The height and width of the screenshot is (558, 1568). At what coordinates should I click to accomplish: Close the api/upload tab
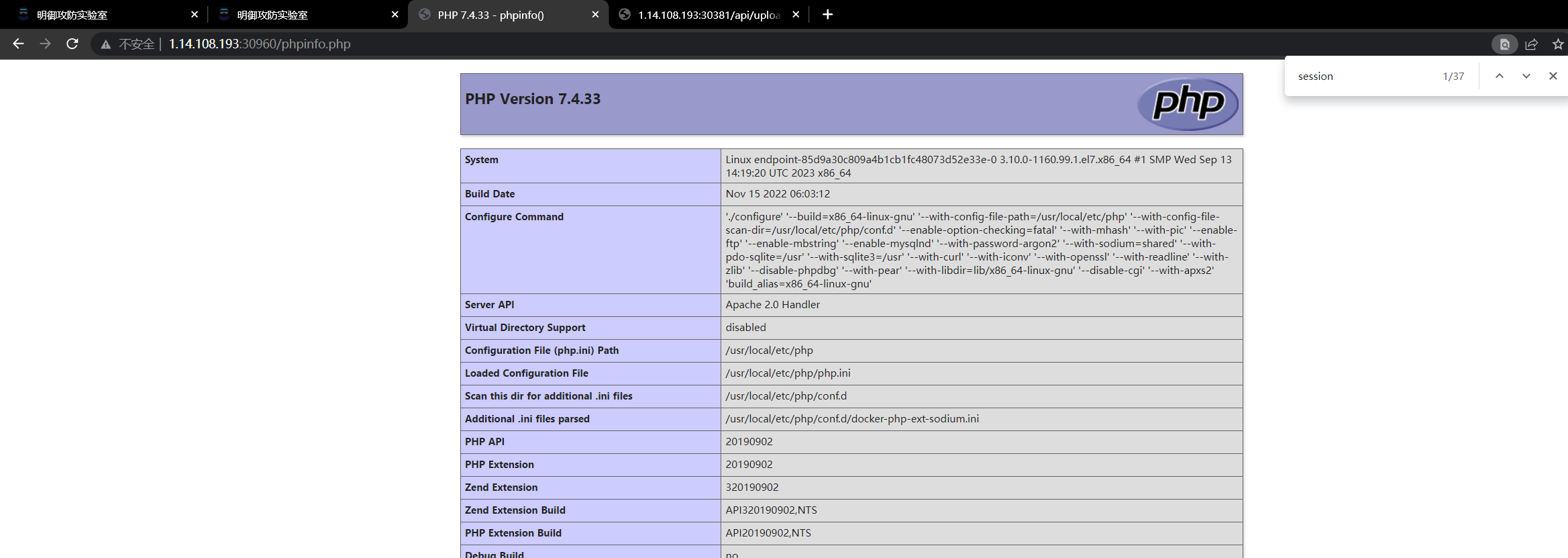tap(796, 14)
